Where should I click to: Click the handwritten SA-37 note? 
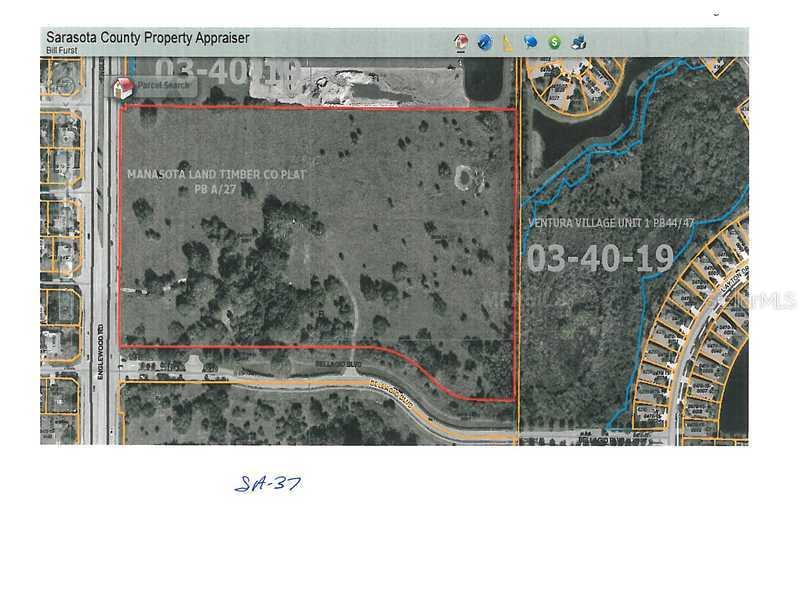tap(268, 484)
